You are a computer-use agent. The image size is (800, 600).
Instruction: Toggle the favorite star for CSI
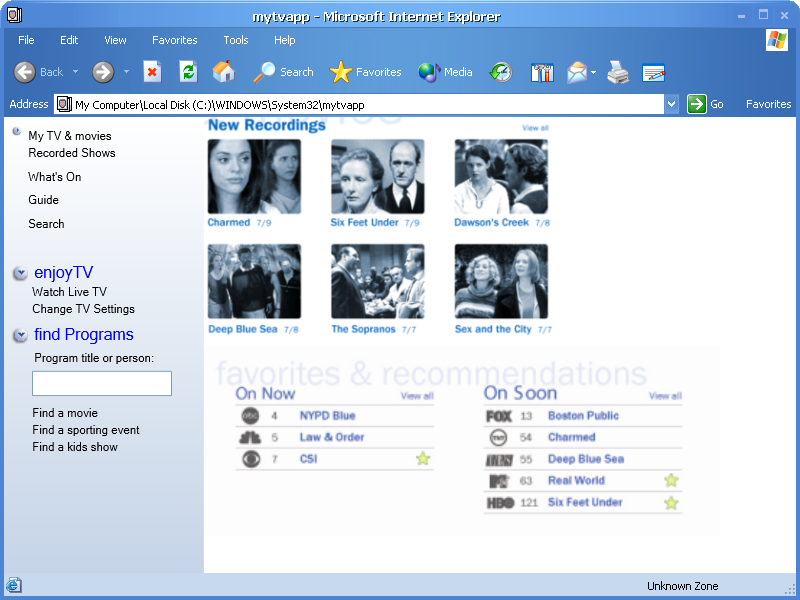tap(423, 459)
